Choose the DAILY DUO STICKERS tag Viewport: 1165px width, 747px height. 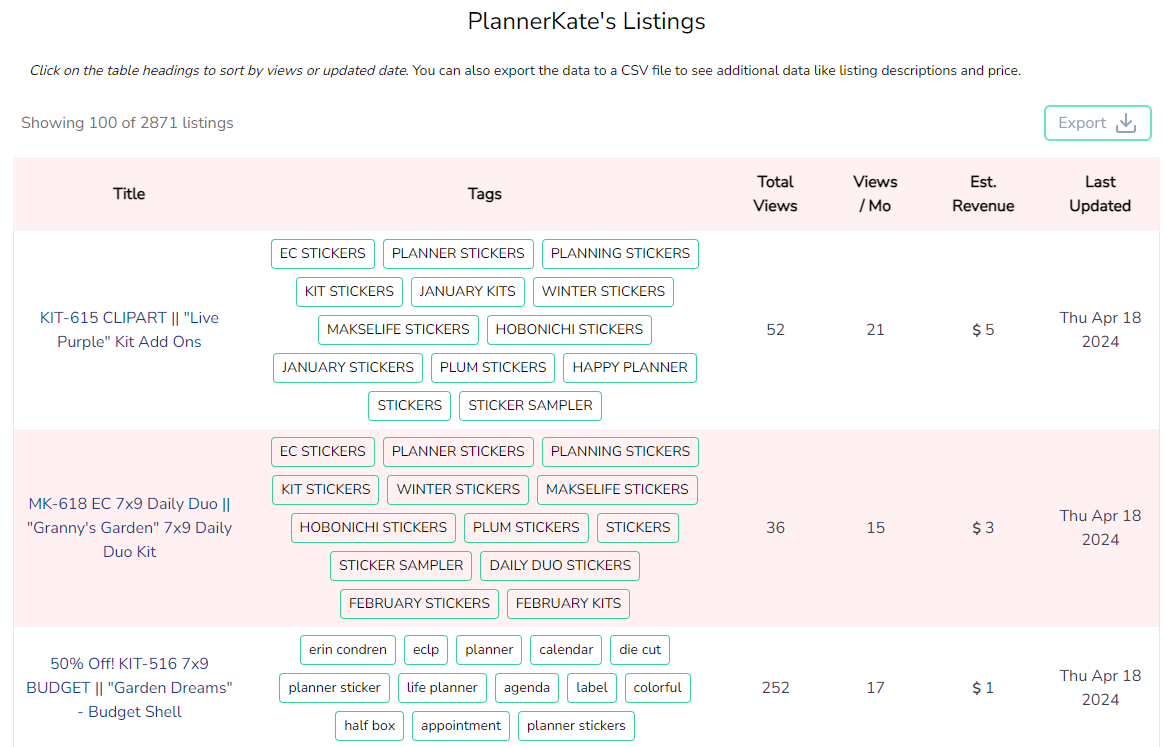click(x=560, y=566)
